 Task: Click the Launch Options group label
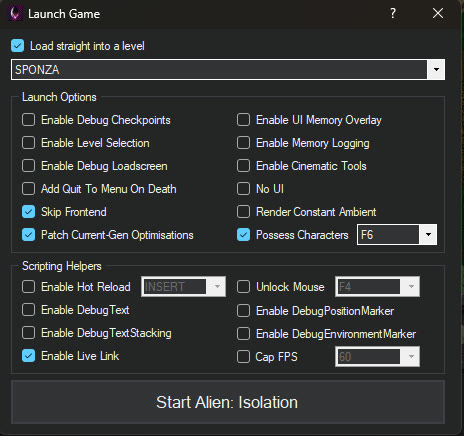[59, 97]
